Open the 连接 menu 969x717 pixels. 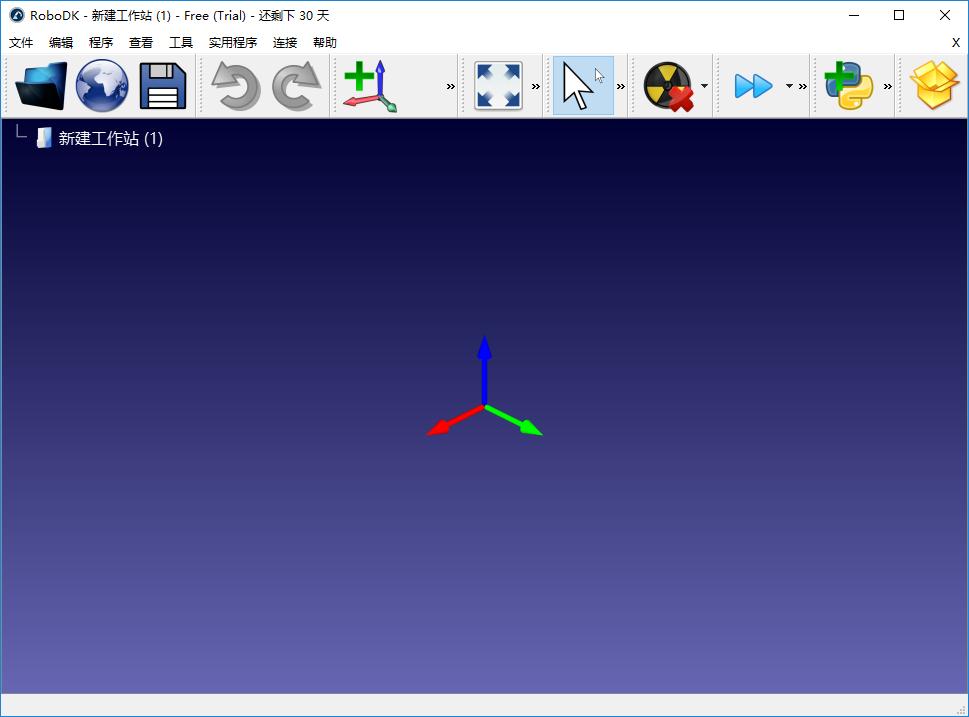(285, 43)
